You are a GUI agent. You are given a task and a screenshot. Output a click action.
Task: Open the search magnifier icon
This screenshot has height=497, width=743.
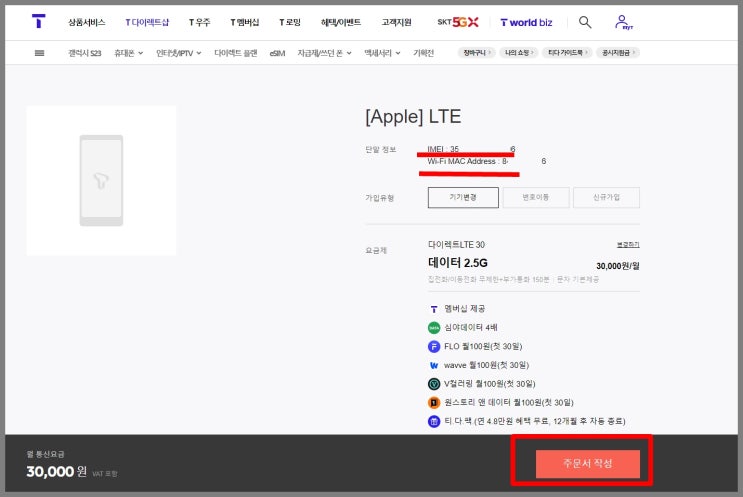tap(585, 22)
